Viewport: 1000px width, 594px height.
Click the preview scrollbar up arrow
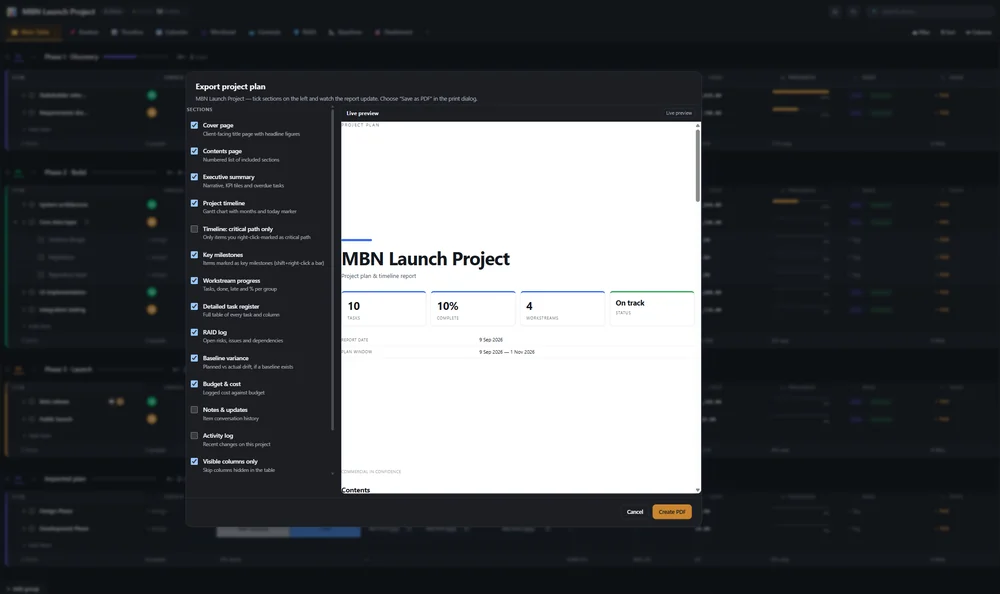click(x=698, y=125)
